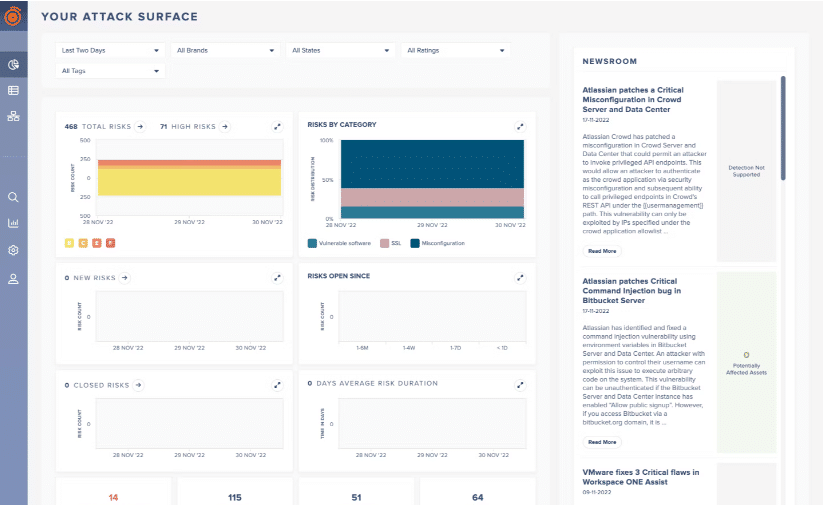823x505 pixels.
Task: Open the bar chart reports sidebar icon
Action: pyautogui.click(x=14, y=224)
